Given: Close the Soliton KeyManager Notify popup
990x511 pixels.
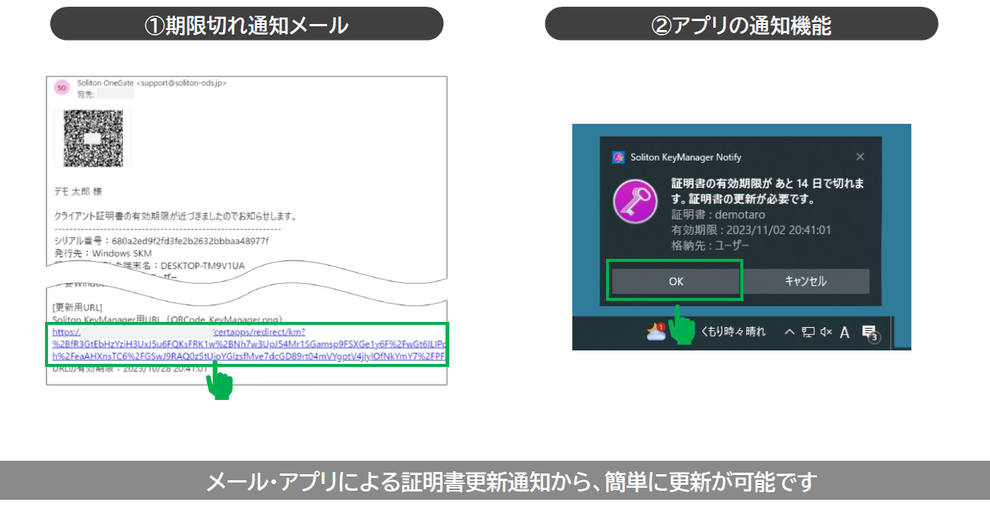Looking at the screenshot, I should [x=860, y=157].
